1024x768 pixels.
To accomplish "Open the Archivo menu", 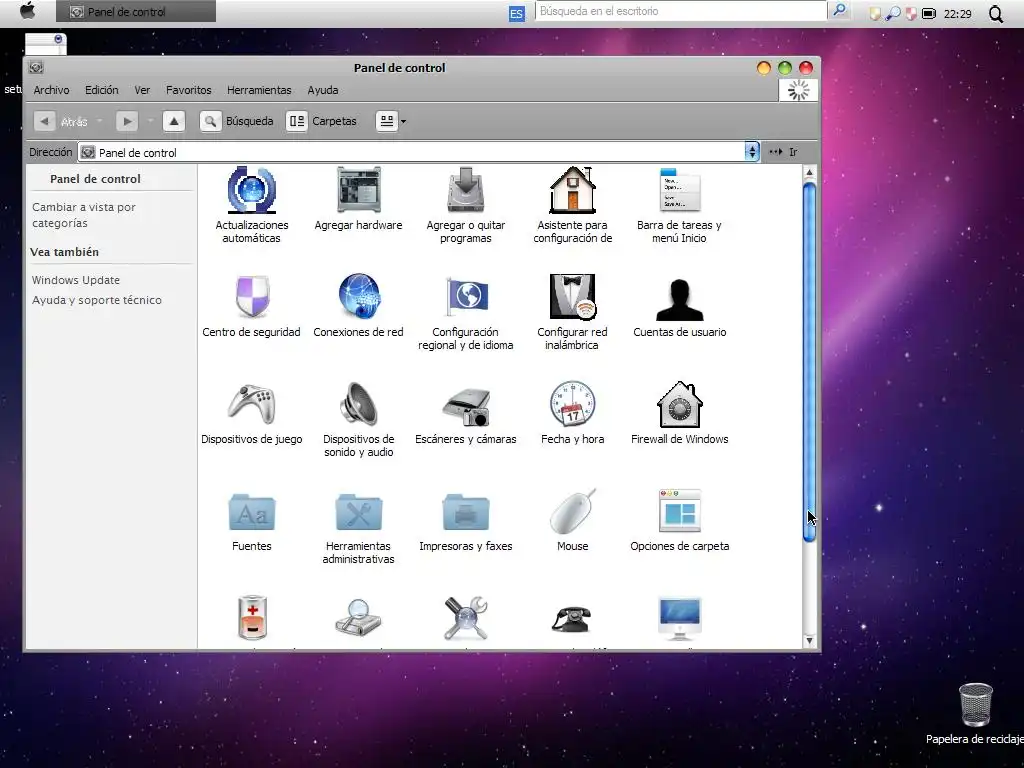I will point(51,90).
